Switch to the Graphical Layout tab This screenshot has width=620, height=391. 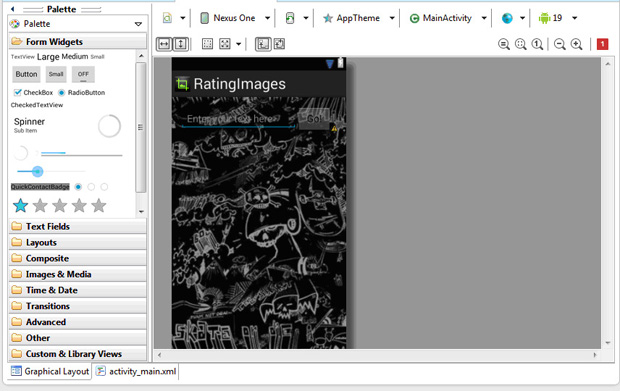pyautogui.click(x=50, y=372)
